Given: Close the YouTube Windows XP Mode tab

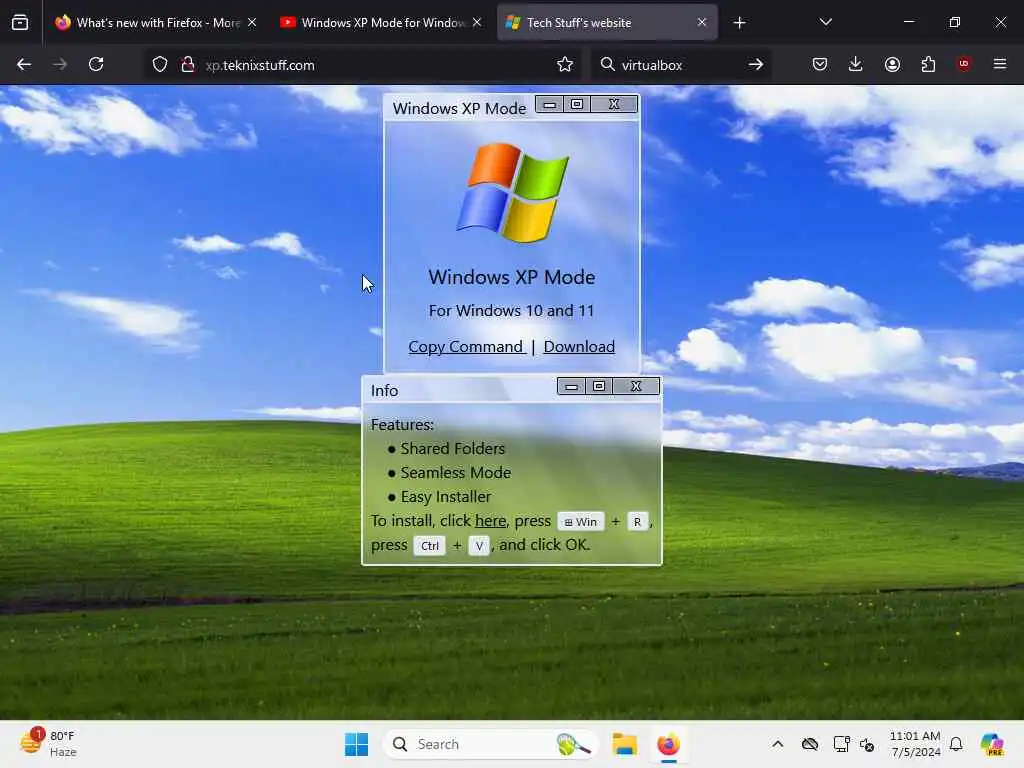Looking at the screenshot, I should coord(477,22).
